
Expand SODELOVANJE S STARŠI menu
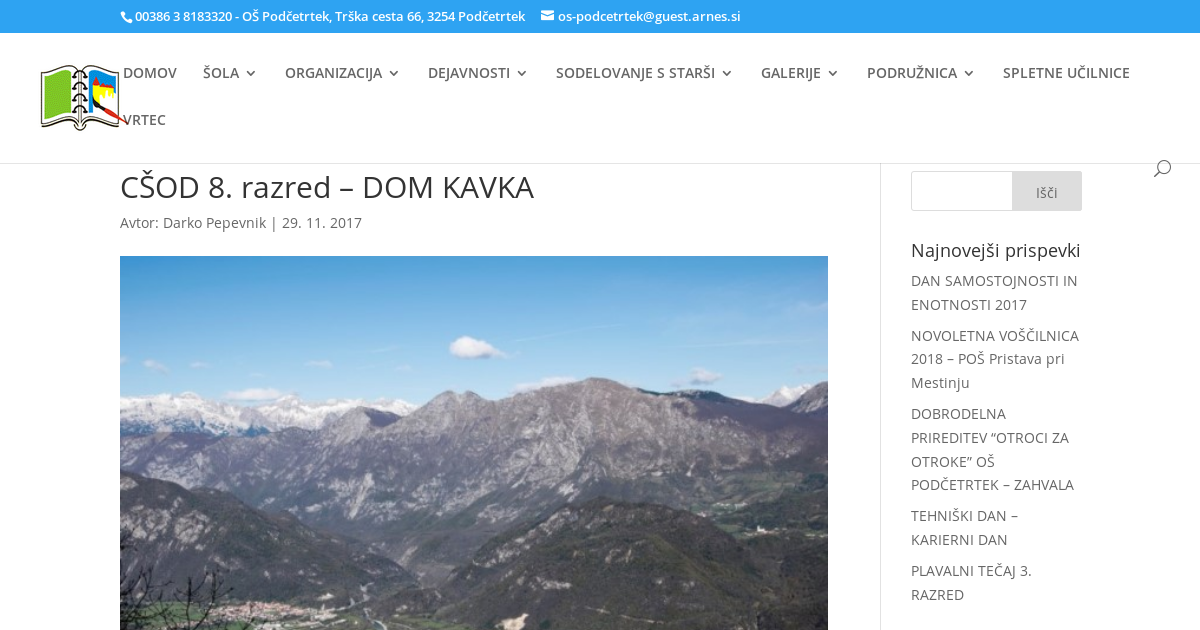(643, 73)
